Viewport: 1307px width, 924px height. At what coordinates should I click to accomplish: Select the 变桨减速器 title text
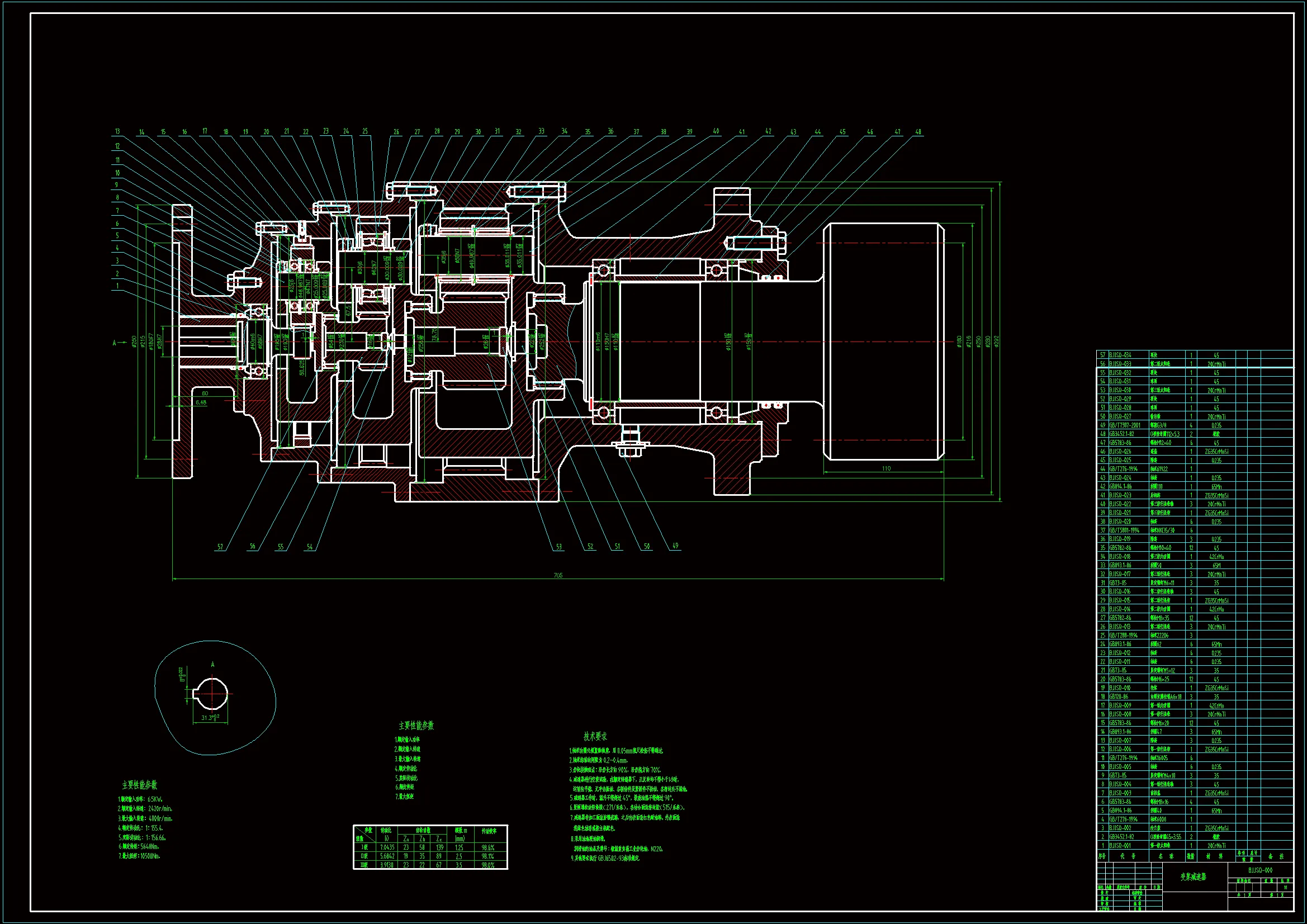coord(1193,876)
